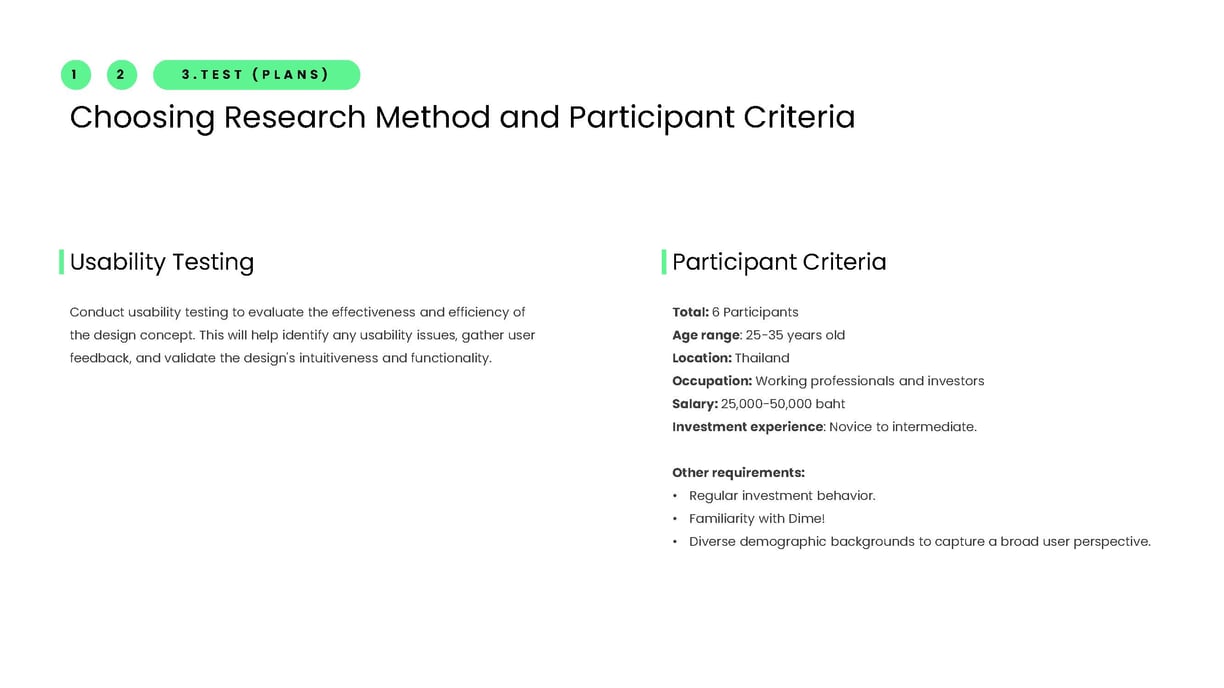Select the Participant Criteria heading
Viewport: 1224px width, 688px height.
coord(779,262)
